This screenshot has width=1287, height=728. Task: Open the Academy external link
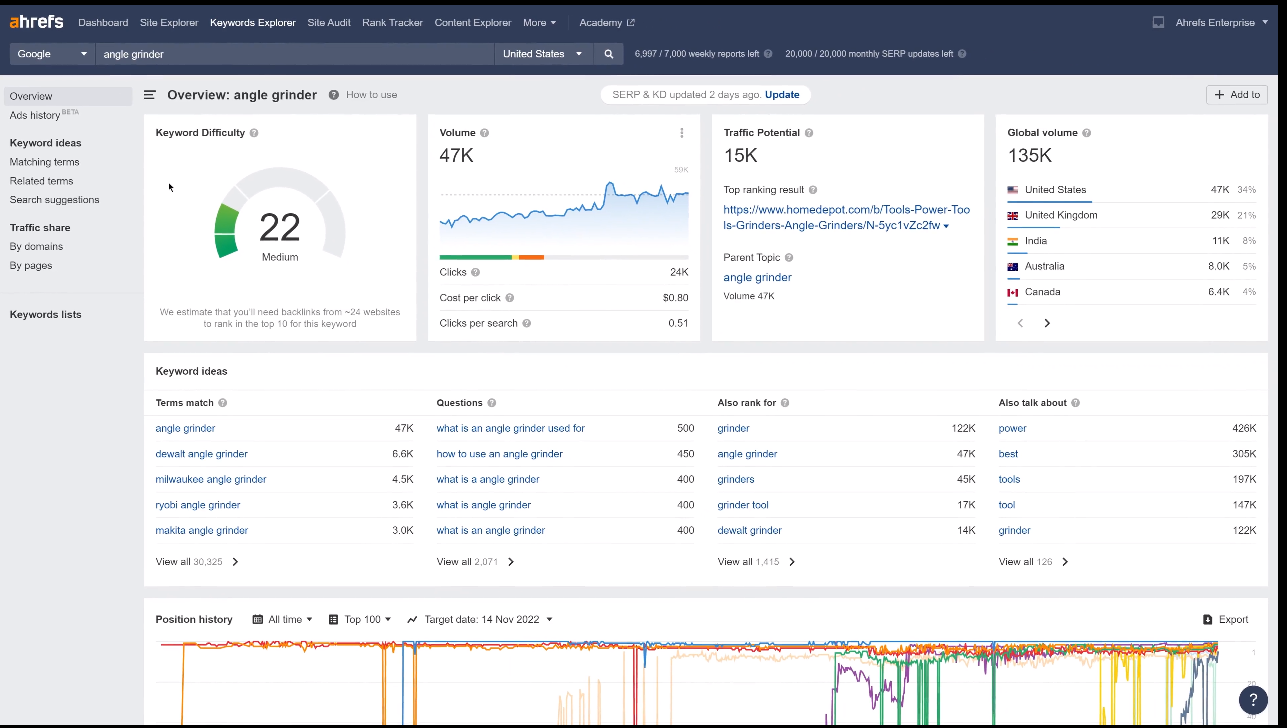606,22
